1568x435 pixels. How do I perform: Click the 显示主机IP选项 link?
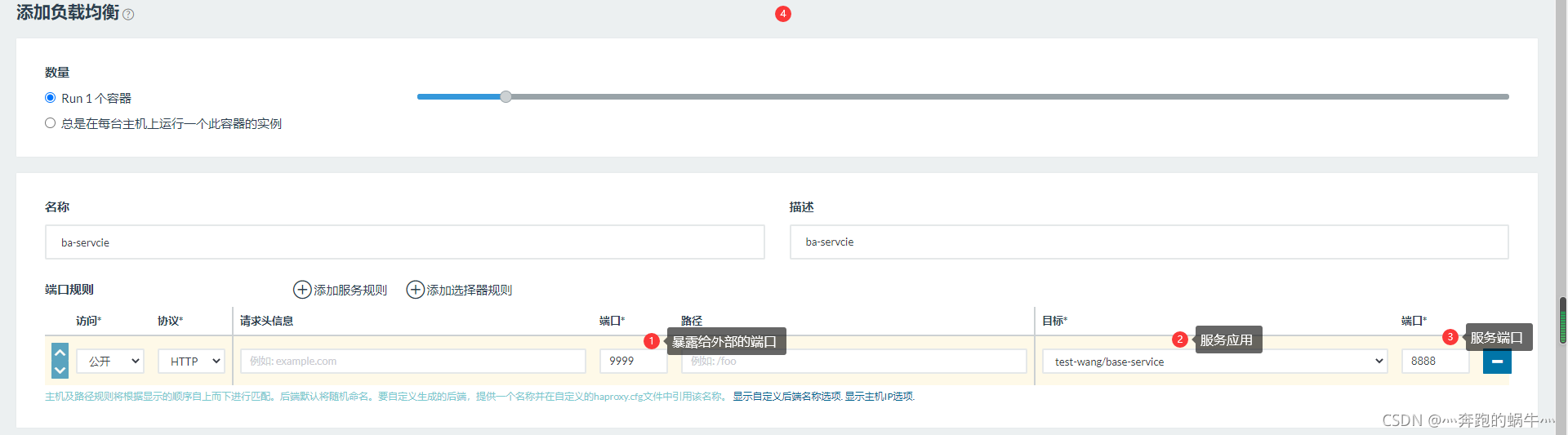tap(880, 397)
